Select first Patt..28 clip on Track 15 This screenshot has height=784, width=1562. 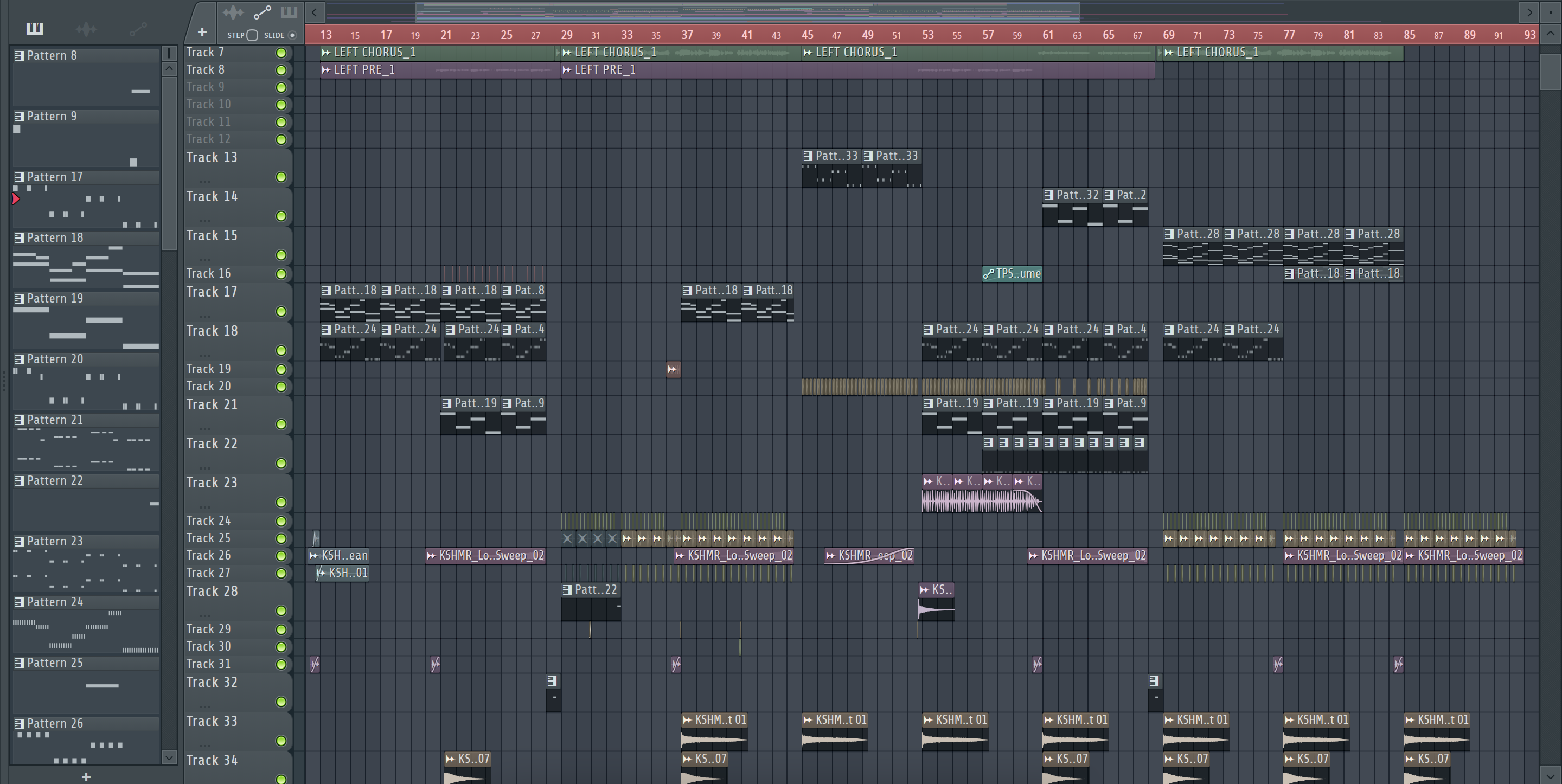[1193, 246]
